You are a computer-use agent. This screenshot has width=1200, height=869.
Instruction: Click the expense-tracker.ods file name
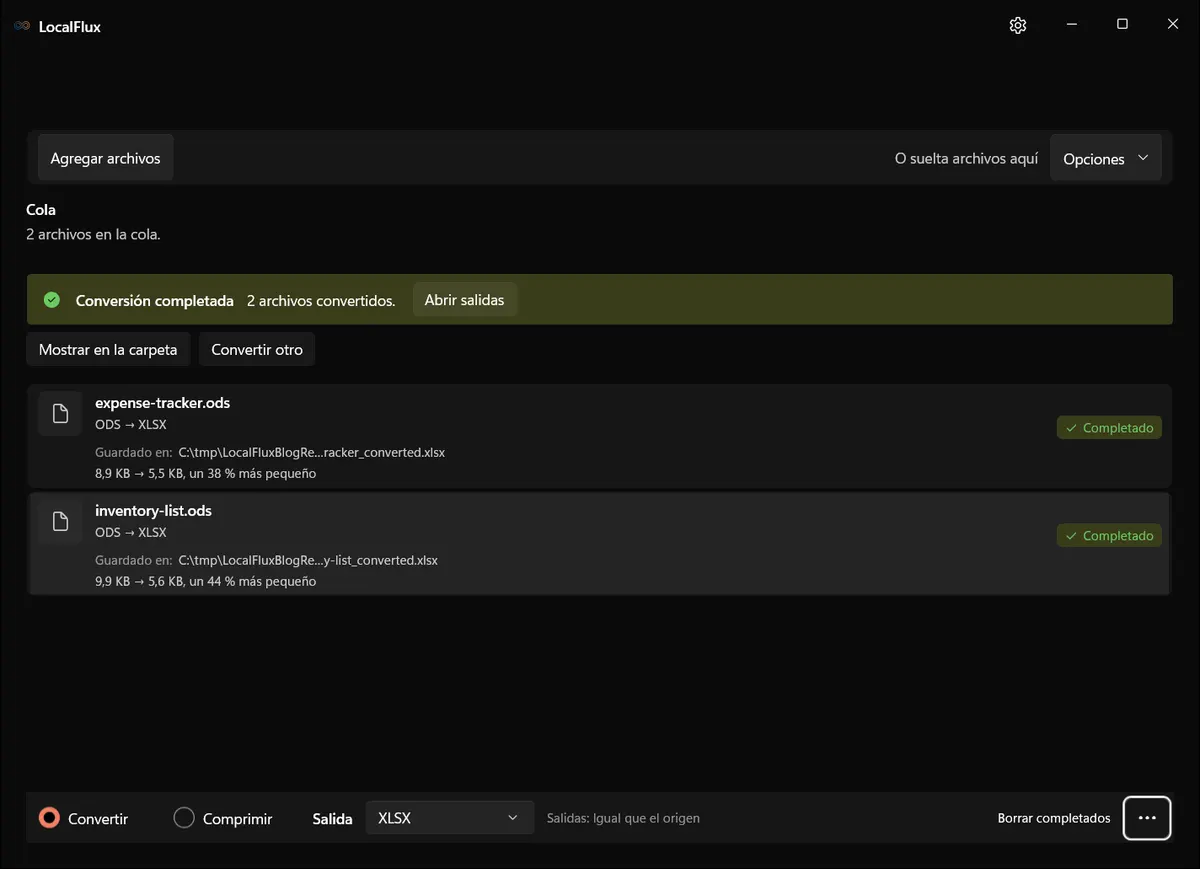pyautogui.click(x=163, y=403)
